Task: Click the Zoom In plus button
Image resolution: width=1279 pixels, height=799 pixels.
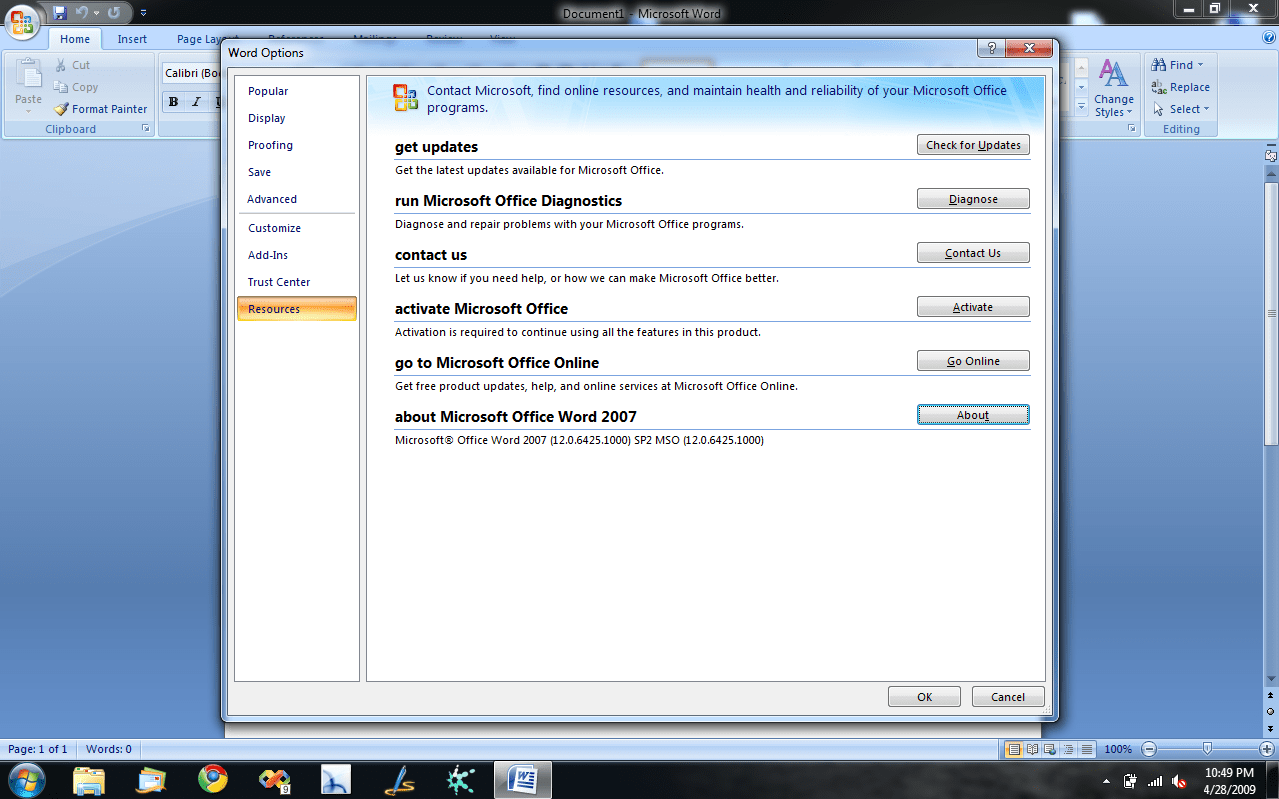Action: 1267,749
